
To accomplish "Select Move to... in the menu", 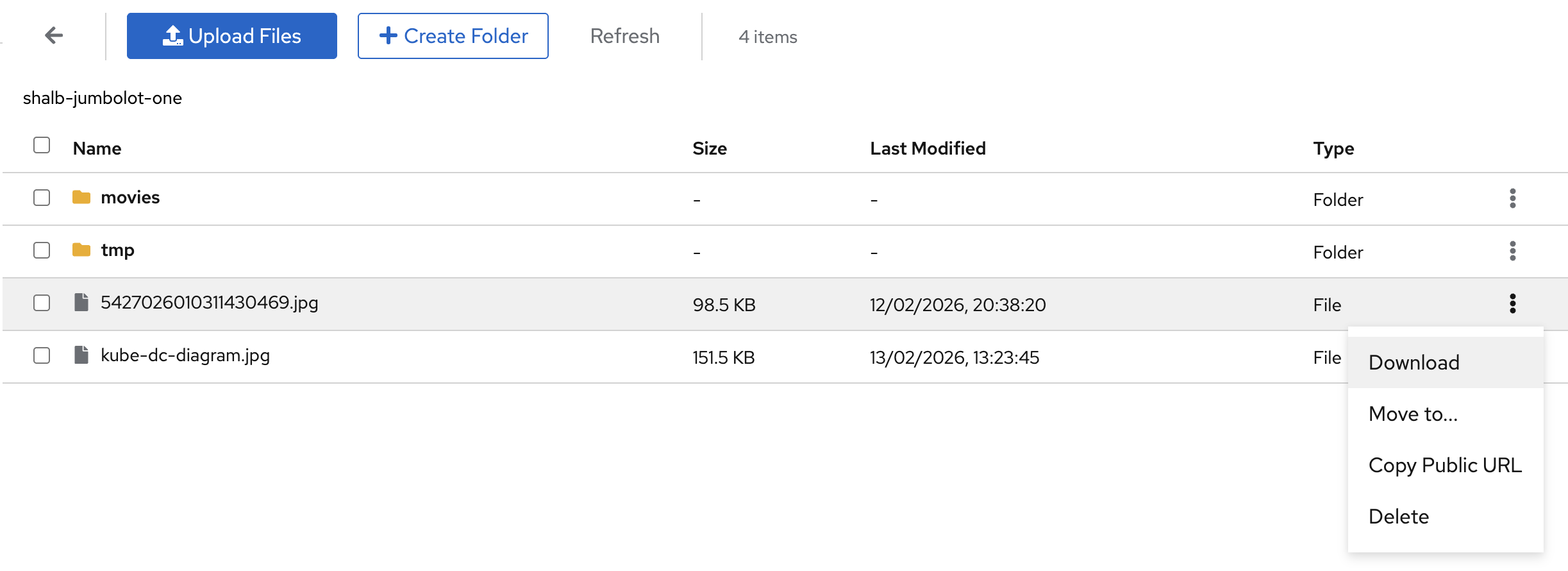I will [x=1413, y=414].
